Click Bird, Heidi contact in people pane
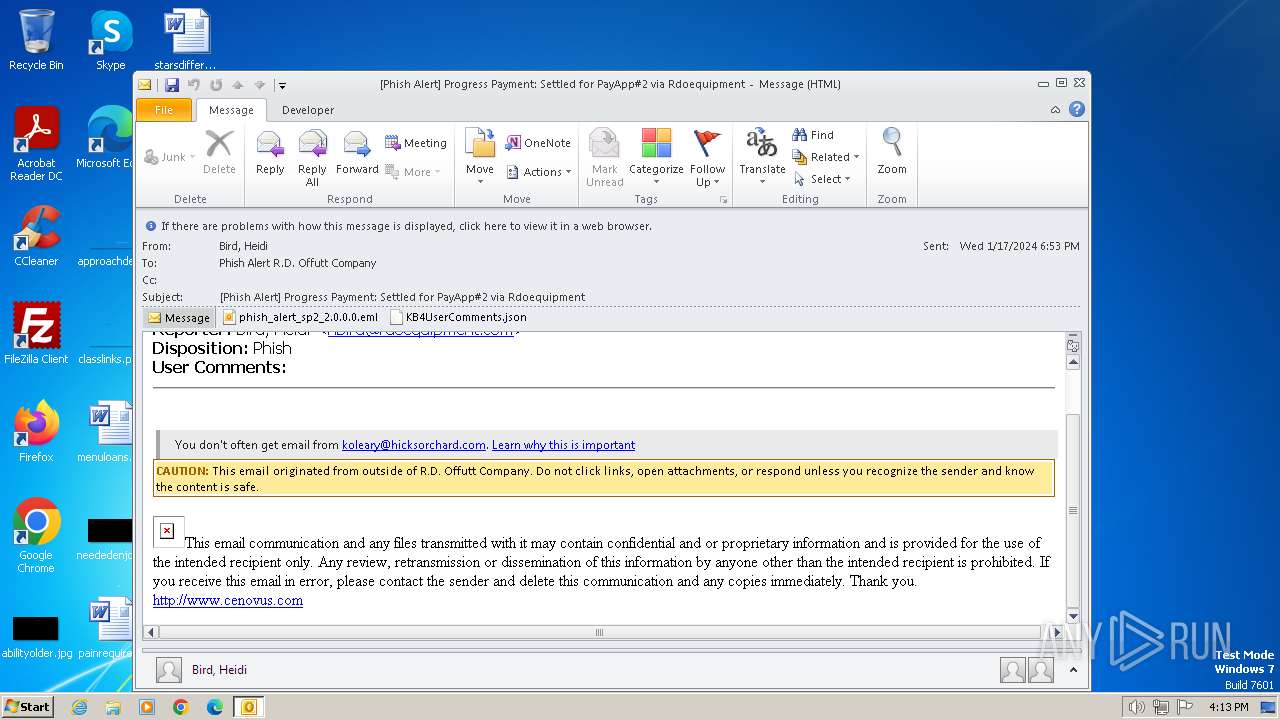 click(x=219, y=670)
